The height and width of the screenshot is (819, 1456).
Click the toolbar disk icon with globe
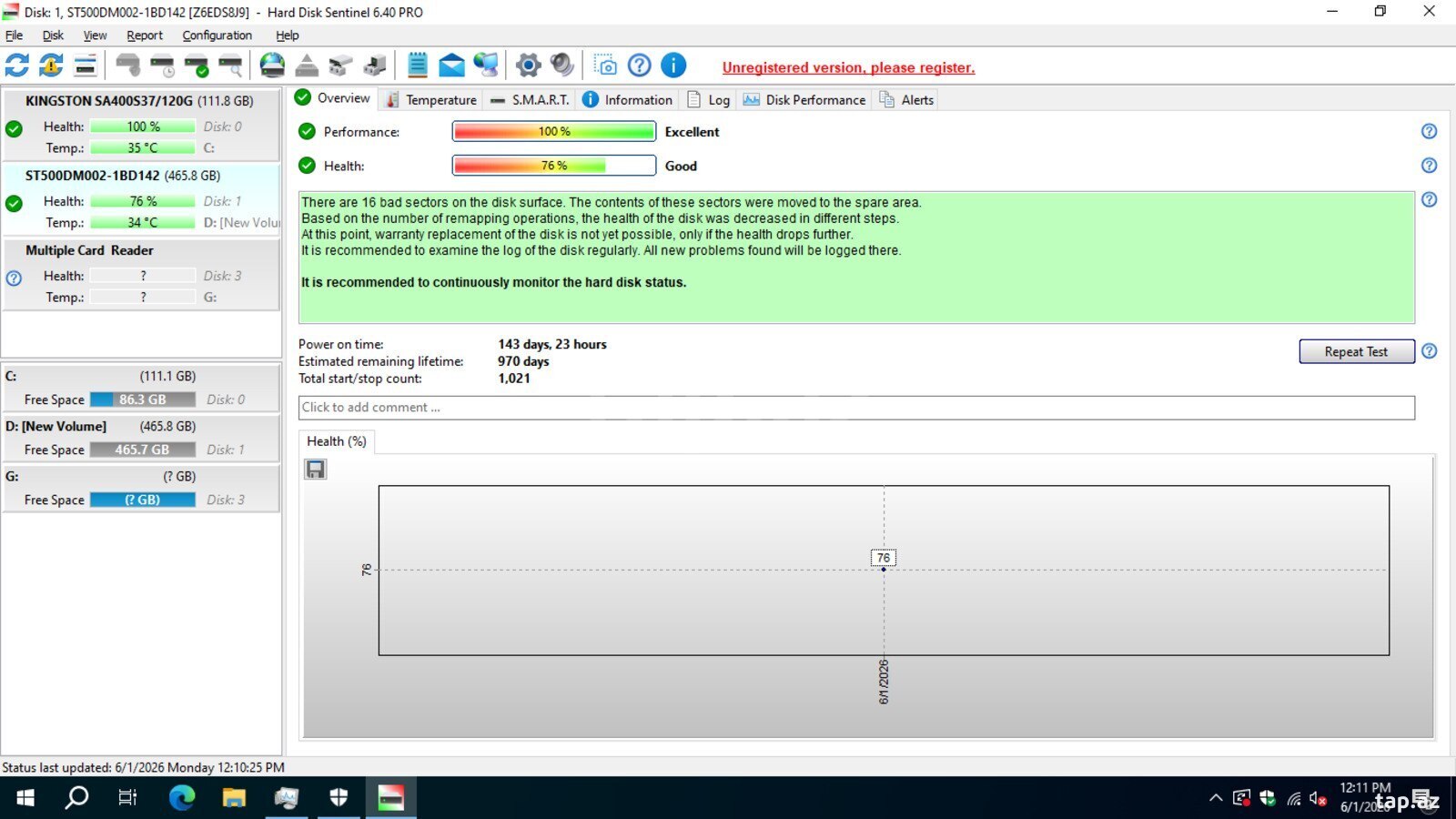pyautogui.click(x=272, y=66)
